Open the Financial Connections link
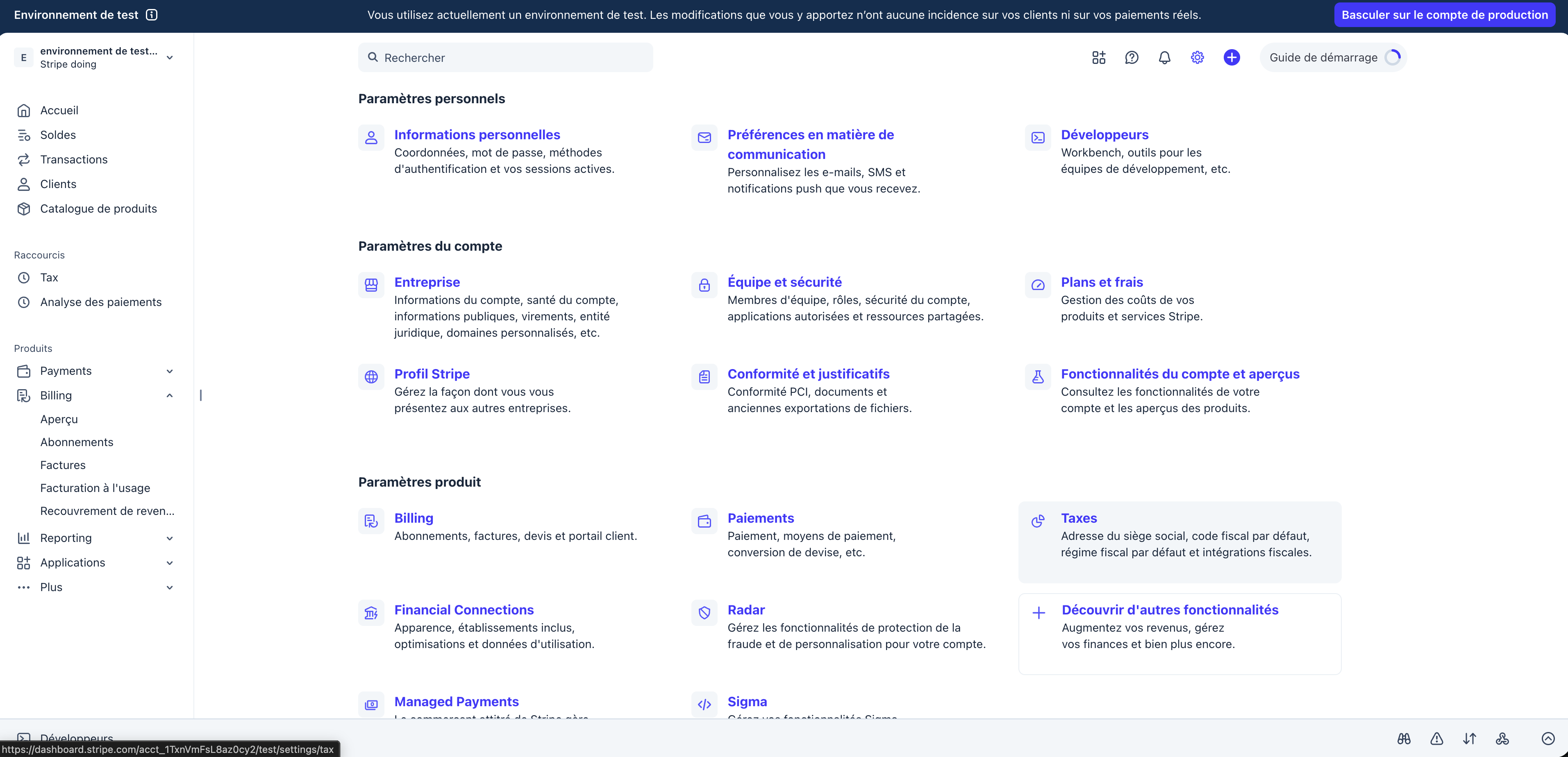The height and width of the screenshot is (757, 1568). pyautogui.click(x=464, y=610)
